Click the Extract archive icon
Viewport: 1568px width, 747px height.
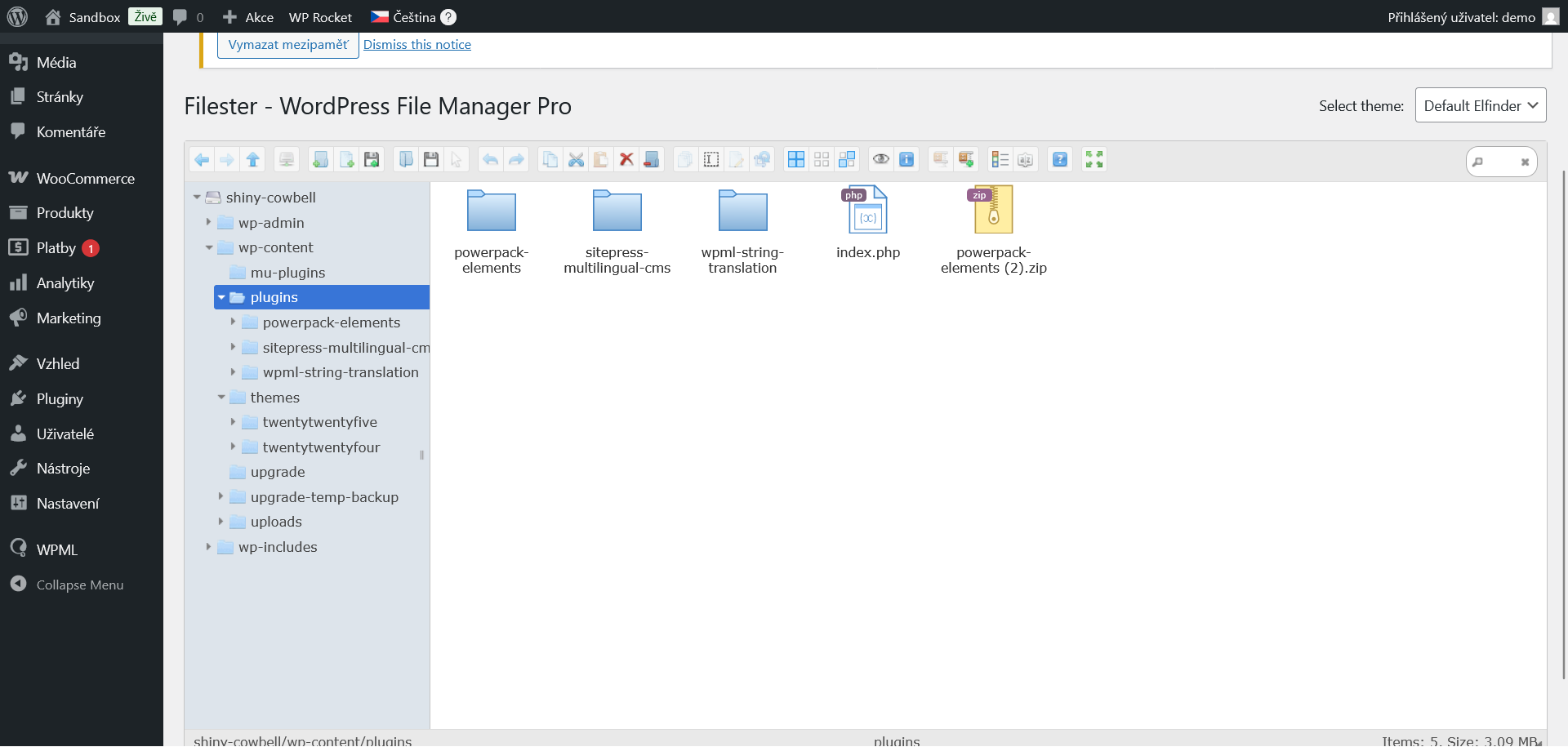941,160
